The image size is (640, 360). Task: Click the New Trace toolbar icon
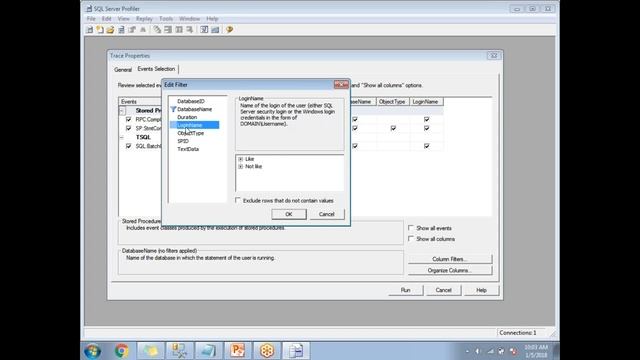pyautogui.click(x=90, y=30)
